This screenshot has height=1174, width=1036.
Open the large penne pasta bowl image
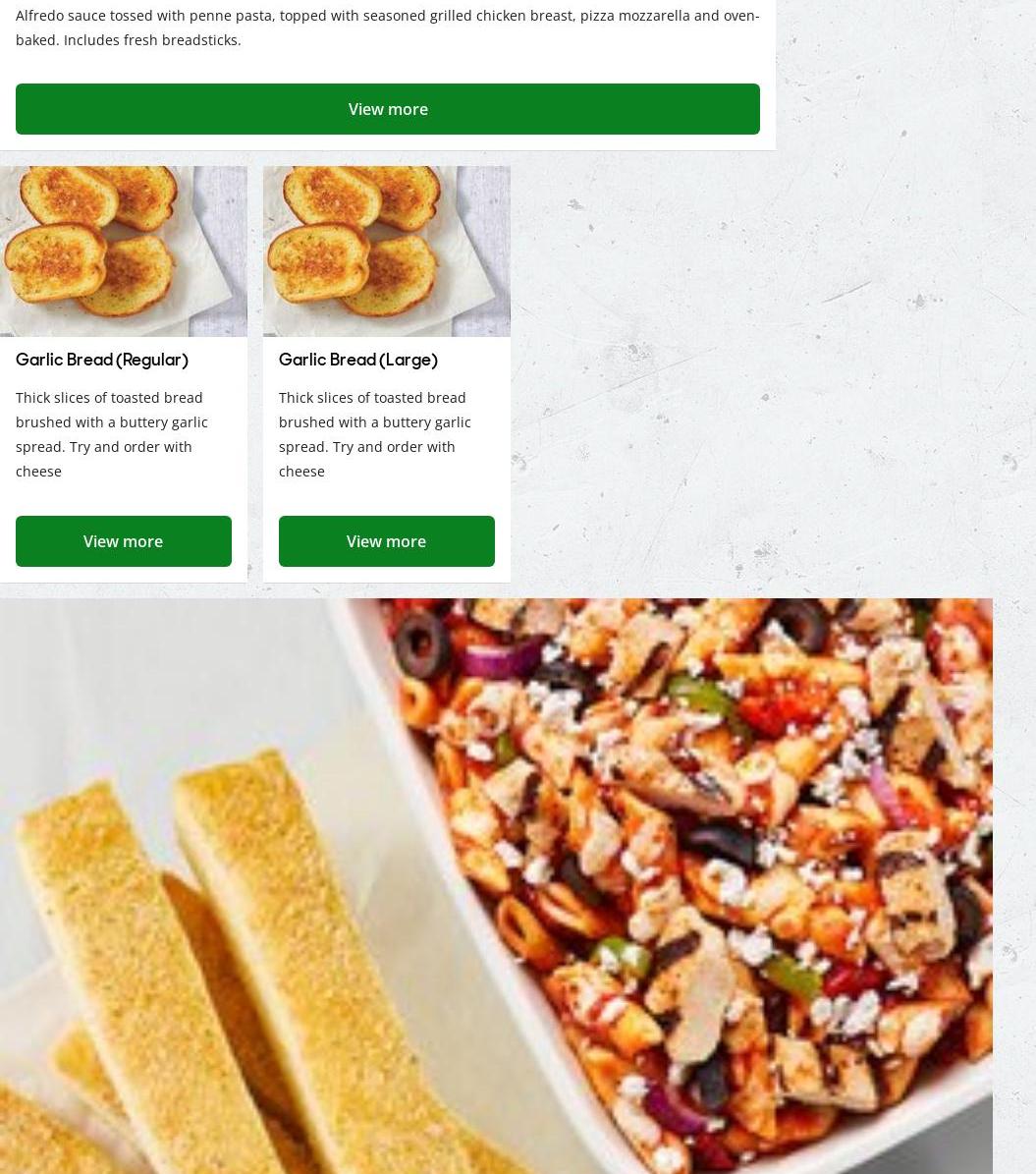pos(496,886)
